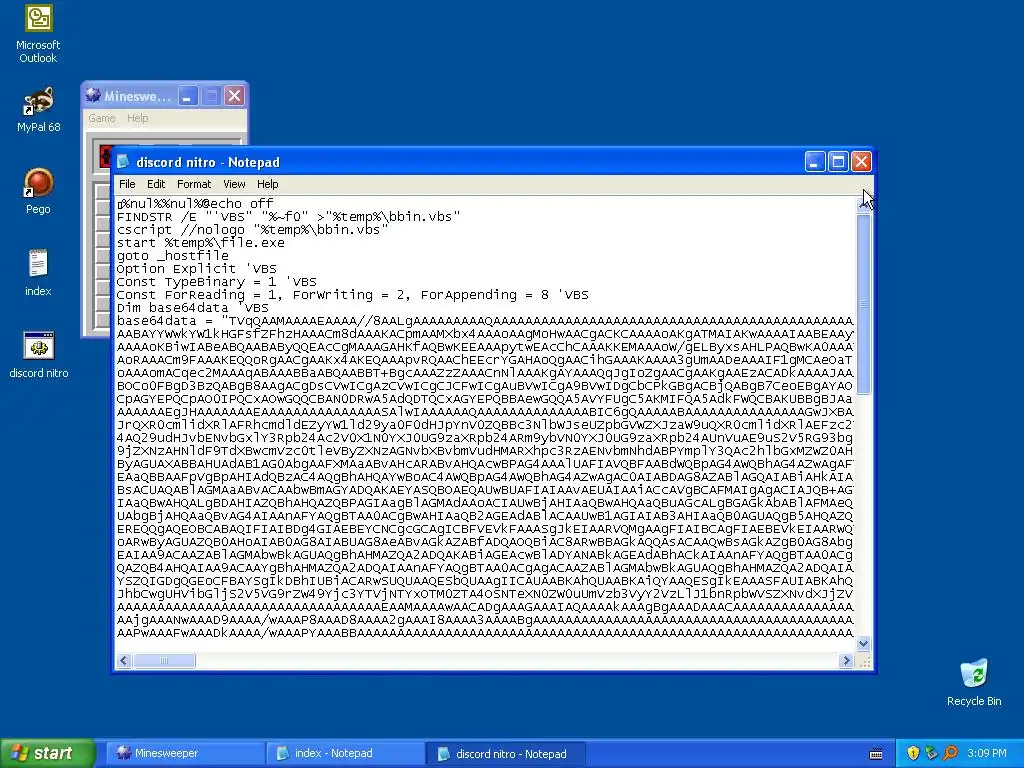Select the Pego desktop shortcut
Screen dimensions: 1024x768
click(x=38, y=191)
